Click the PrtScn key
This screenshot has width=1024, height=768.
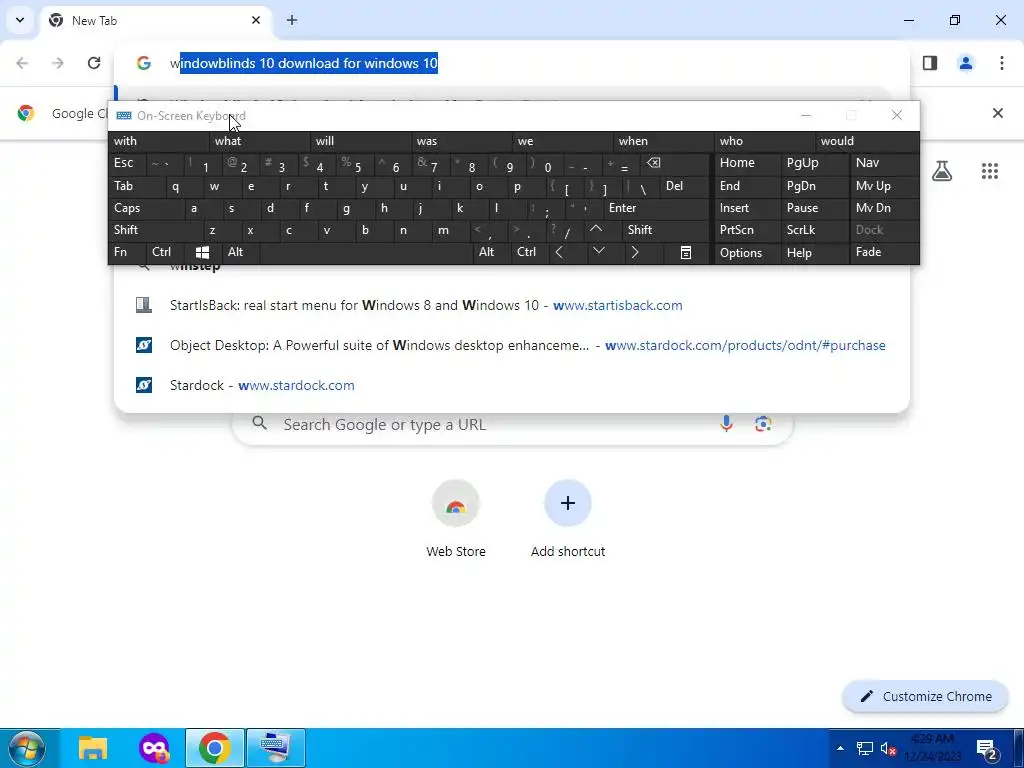tap(746, 230)
